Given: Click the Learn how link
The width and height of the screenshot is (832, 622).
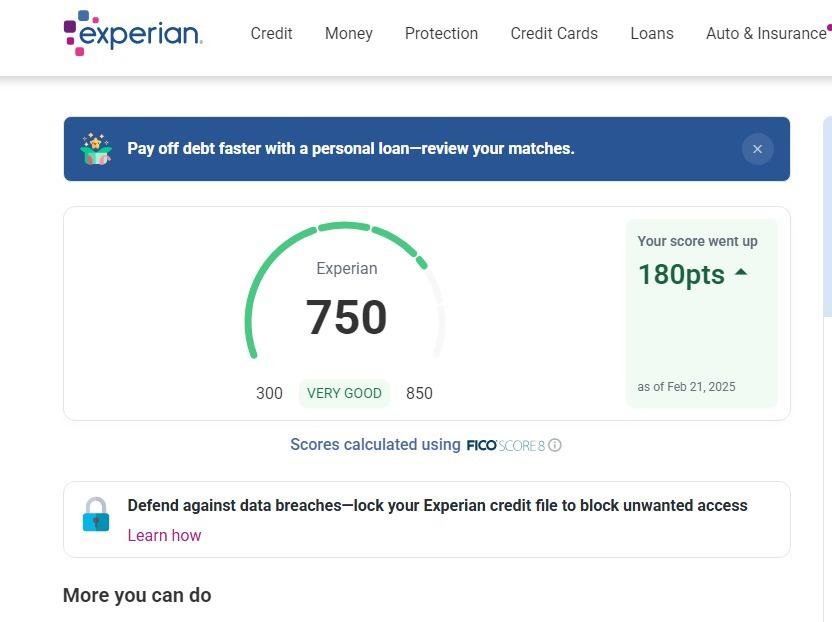Looking at the screenshot, I should 164,535.
